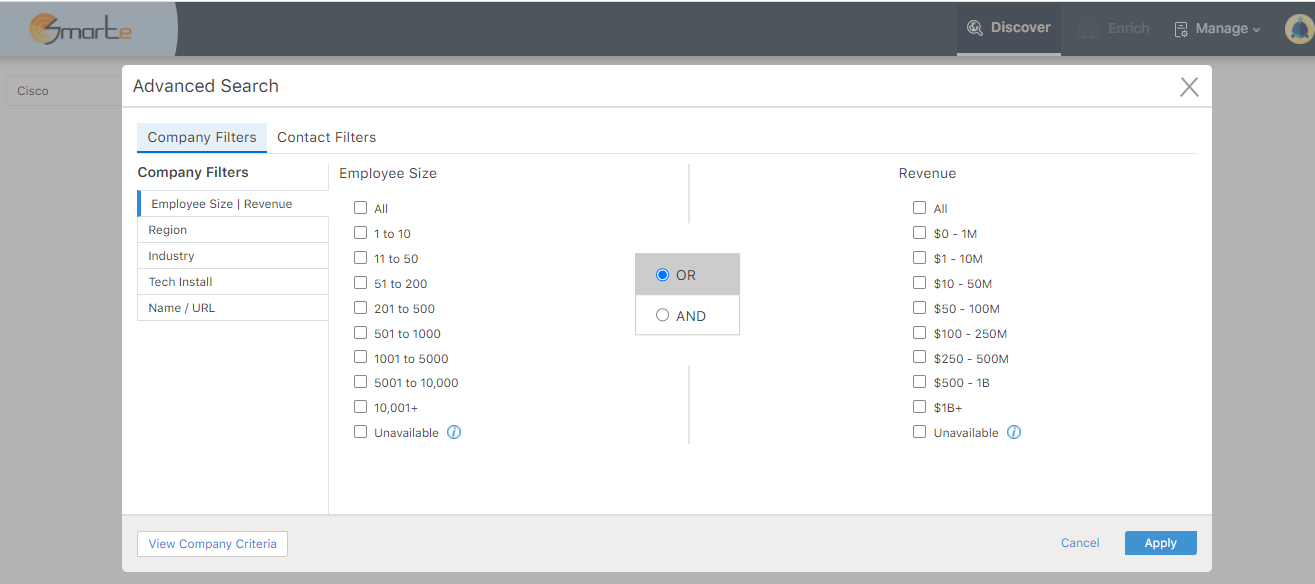1315x584 pixels.
Task: Click the Apply button
Action: [x=1160, y=542]
